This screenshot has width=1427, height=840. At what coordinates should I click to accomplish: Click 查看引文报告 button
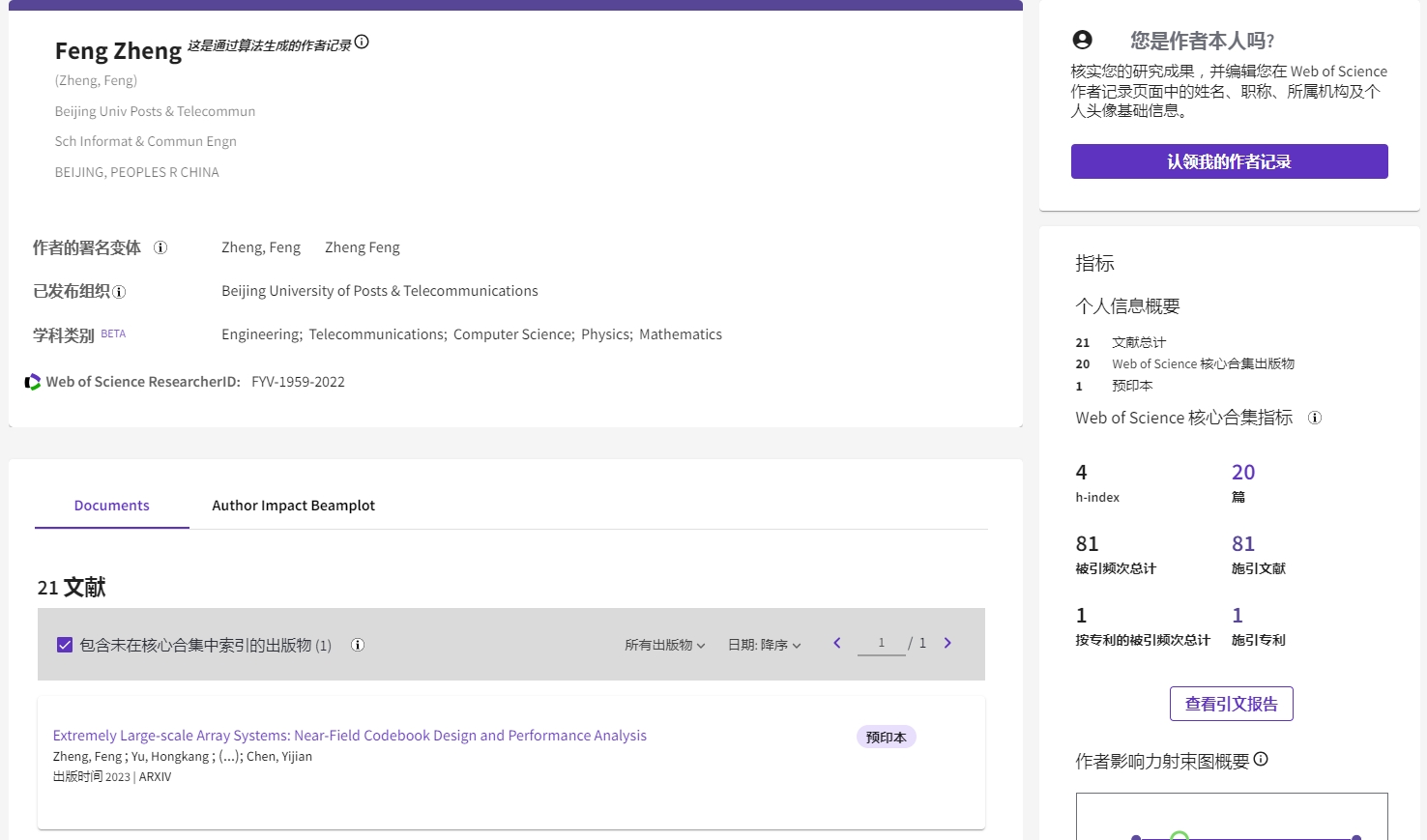(x=1232, y=704)
